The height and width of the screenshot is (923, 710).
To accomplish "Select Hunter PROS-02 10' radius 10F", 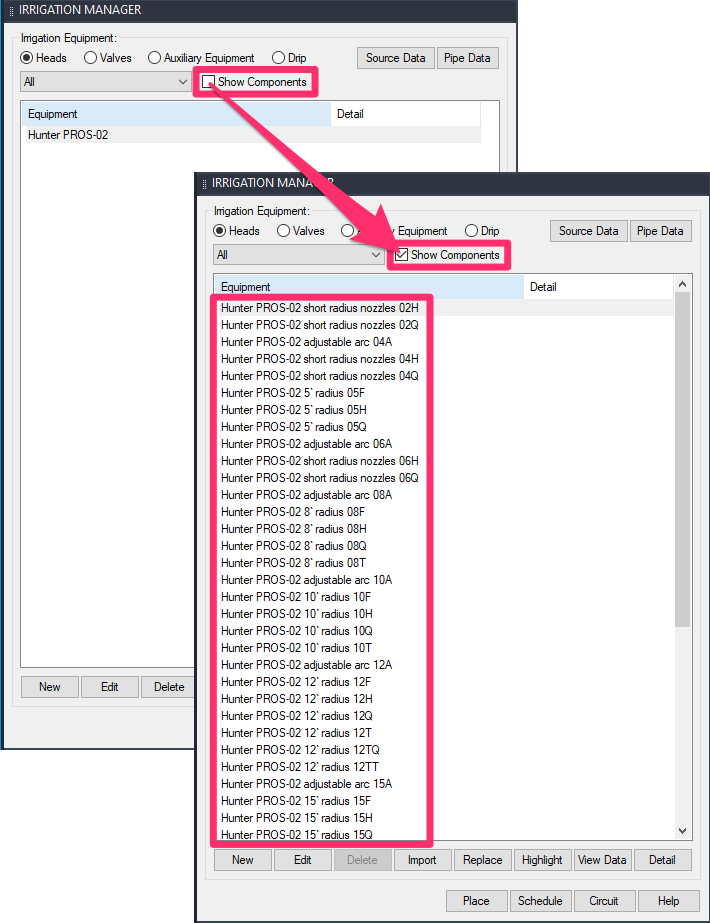I will (x=296, y=597).
